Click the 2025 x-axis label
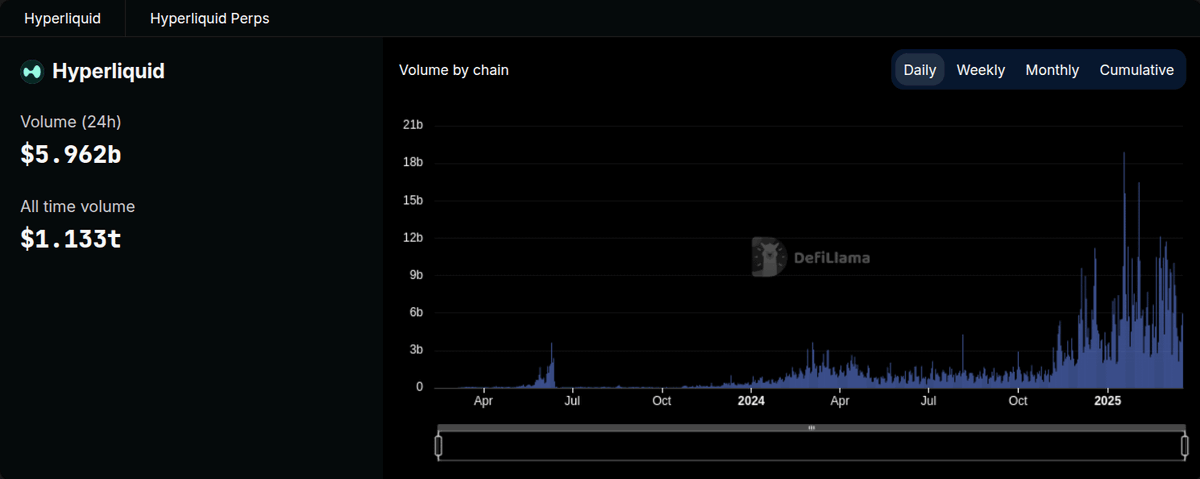Screen dimensions: 1200x479 (1107, 401)
